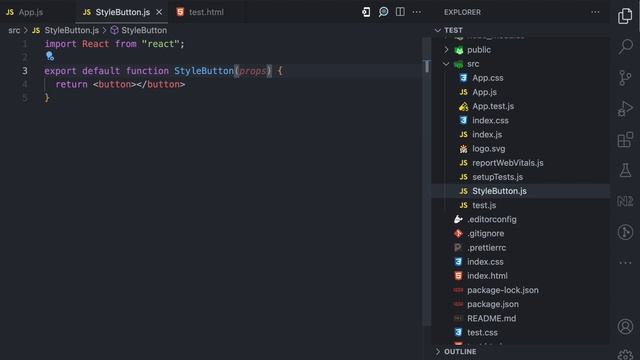Click the editor vertical scrollbar
640x360 pixels.
[x=427, y=182]
